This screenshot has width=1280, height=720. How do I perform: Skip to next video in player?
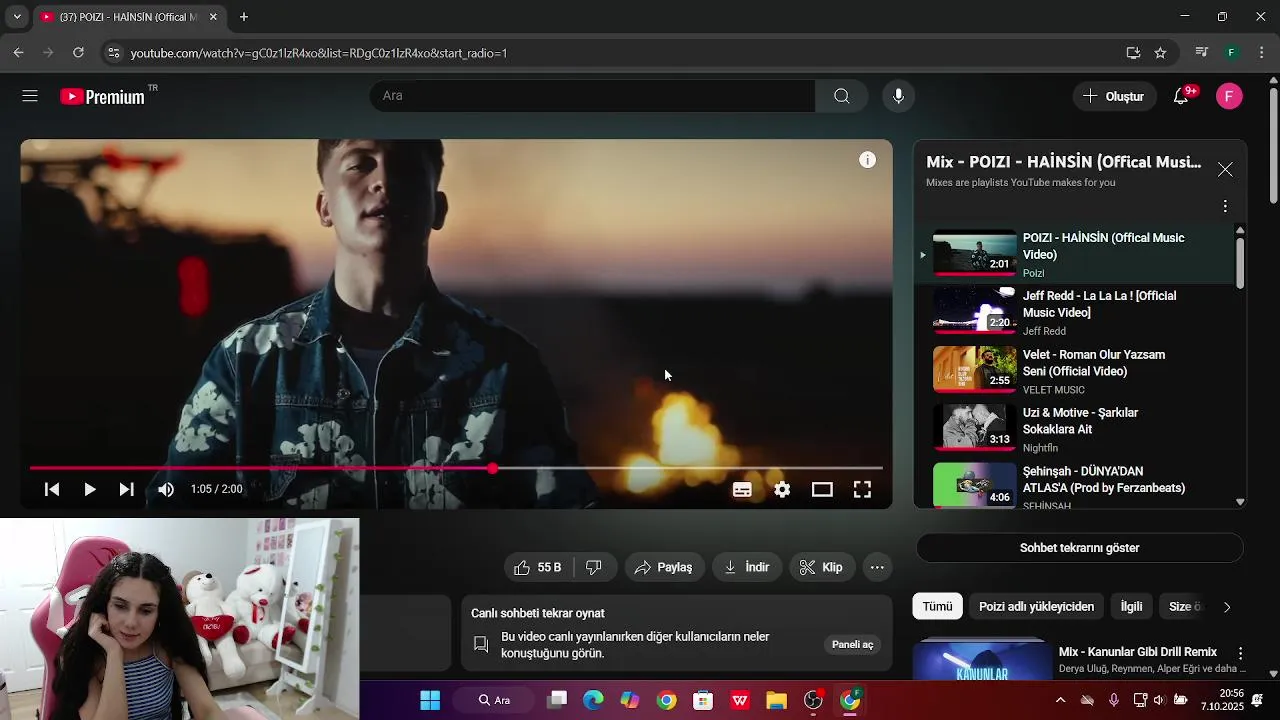pos(126,489)
